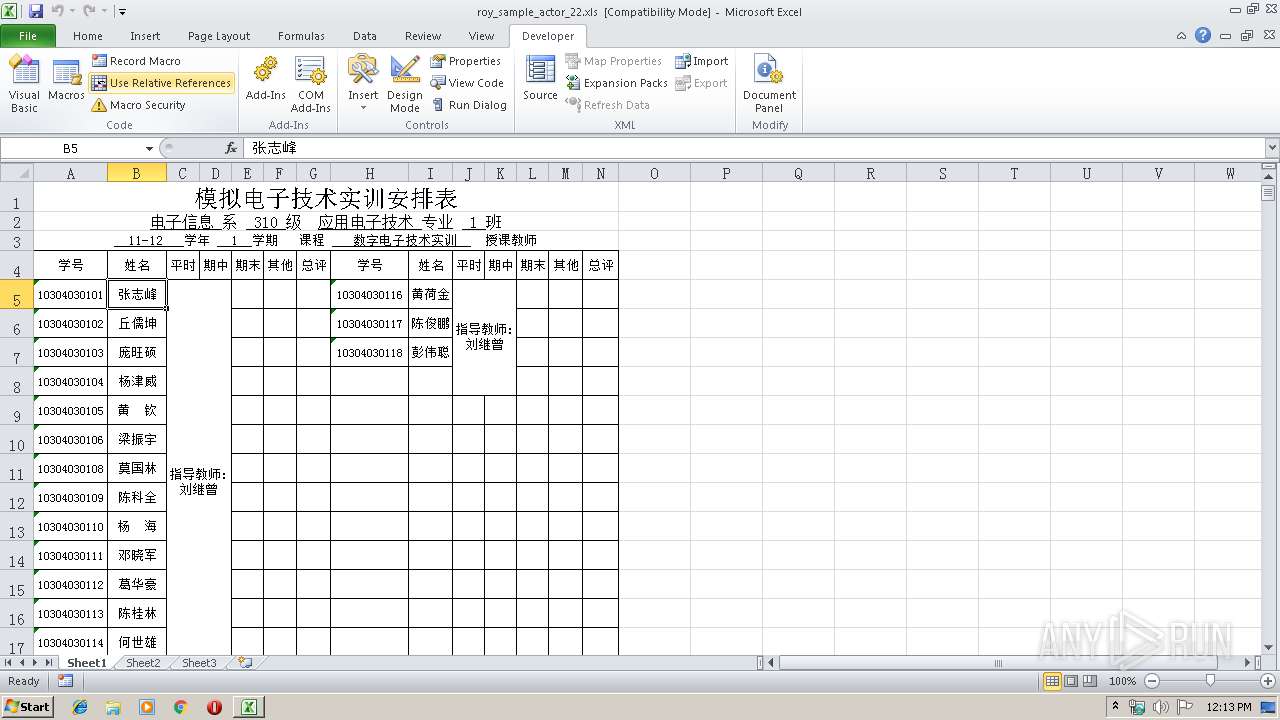1280x720 pixels.
Task: Open the Windows Start menu
Action: (x=27, y=706)
